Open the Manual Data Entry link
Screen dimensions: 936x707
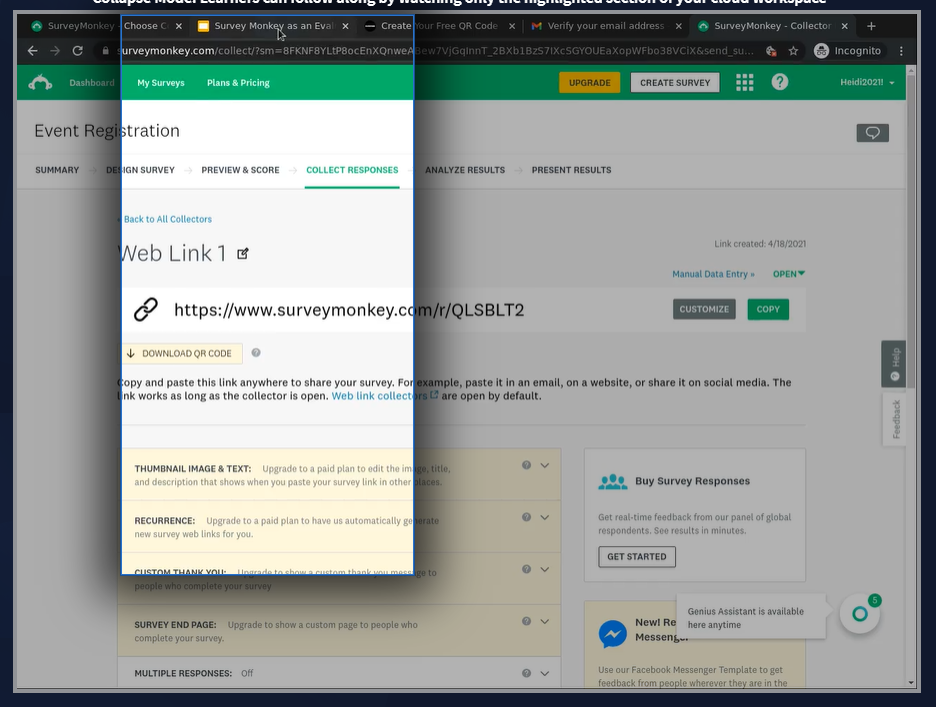pos(713,274)
